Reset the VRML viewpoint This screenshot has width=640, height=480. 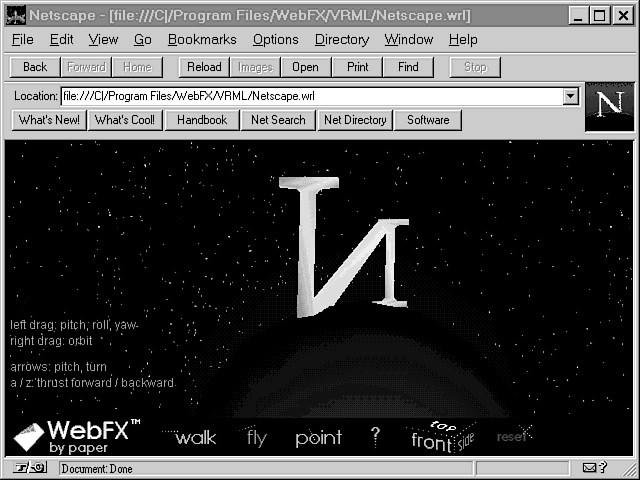click(511, 436)
